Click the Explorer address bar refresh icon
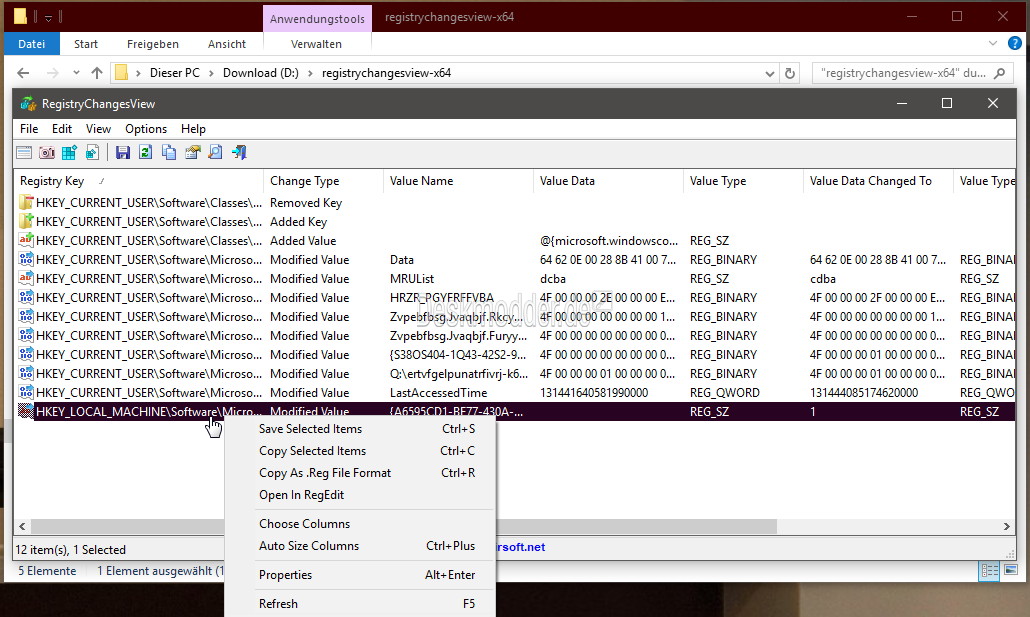The height and width of the screenshot is (617, 1030). click(x=790, y=73)
